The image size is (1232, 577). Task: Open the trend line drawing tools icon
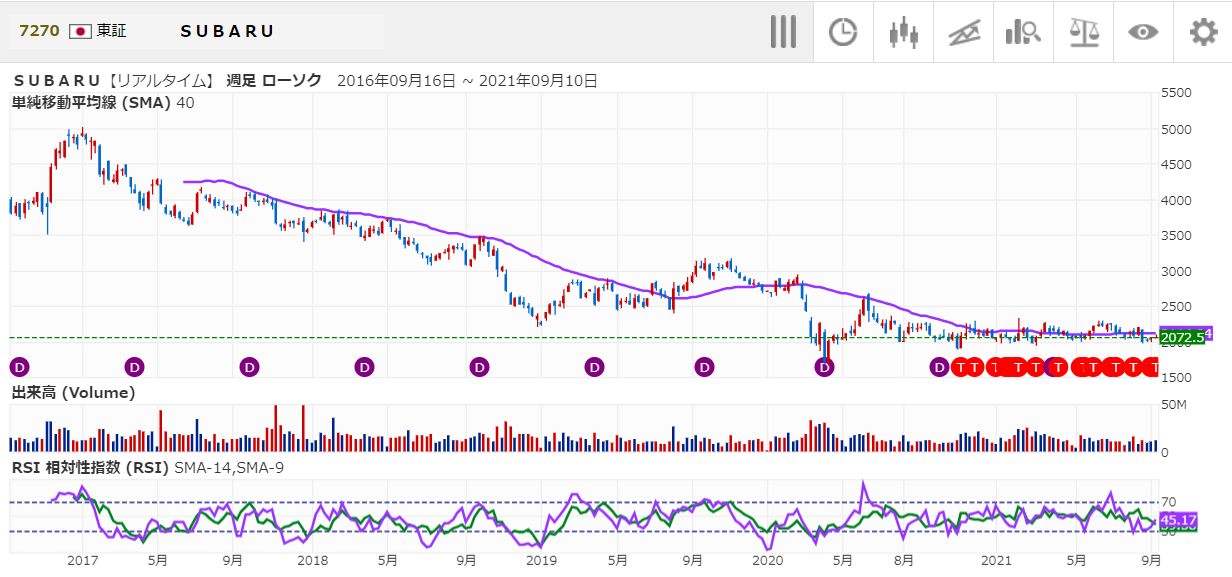964,31
